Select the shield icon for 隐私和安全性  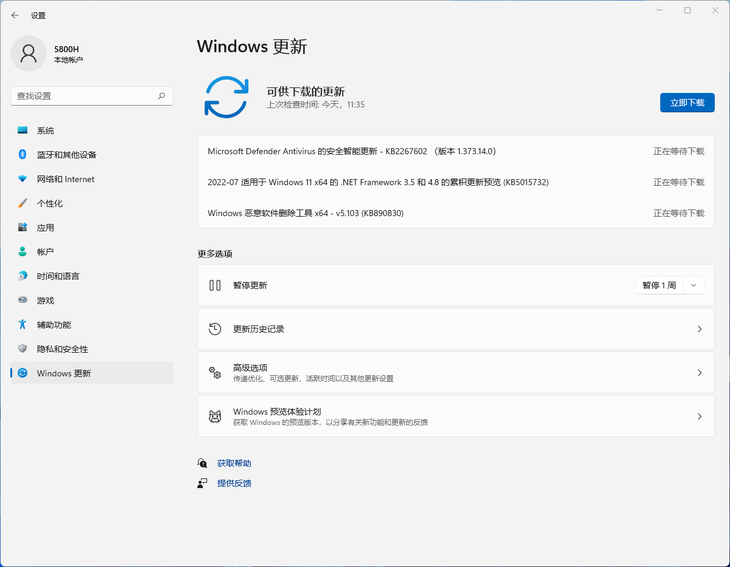22,349
